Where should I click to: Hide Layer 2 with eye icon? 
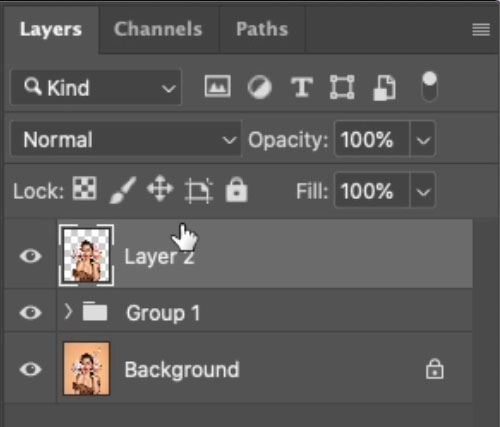30,256
